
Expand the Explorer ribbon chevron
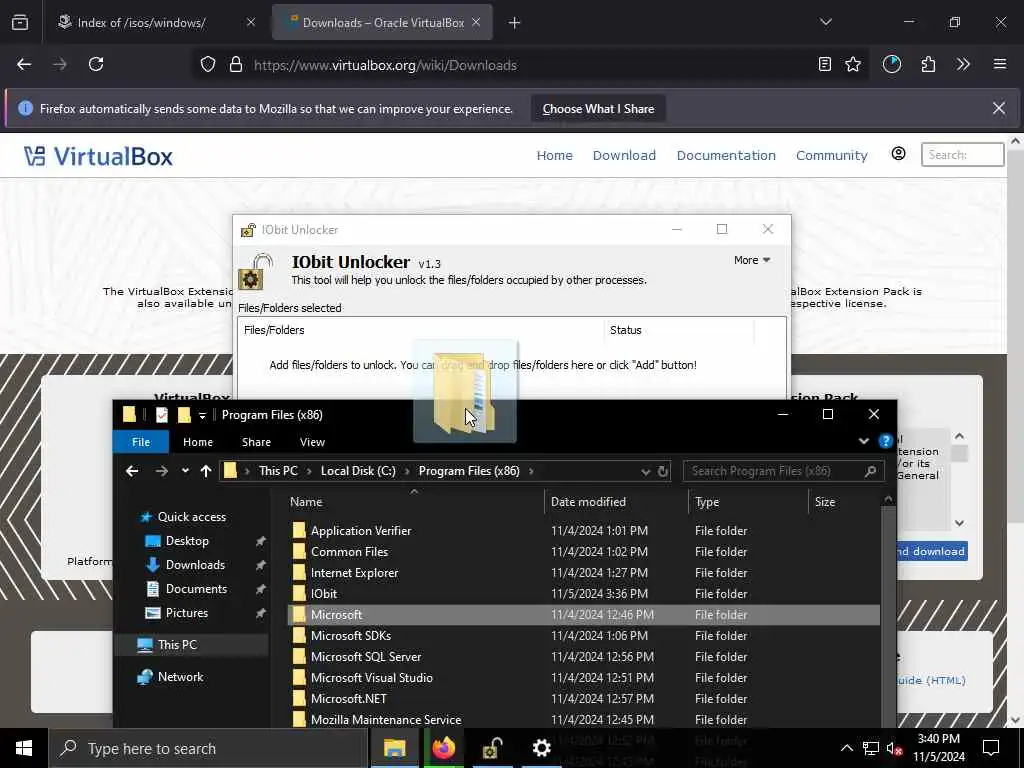pyautogui.click(x=863, y=441)
